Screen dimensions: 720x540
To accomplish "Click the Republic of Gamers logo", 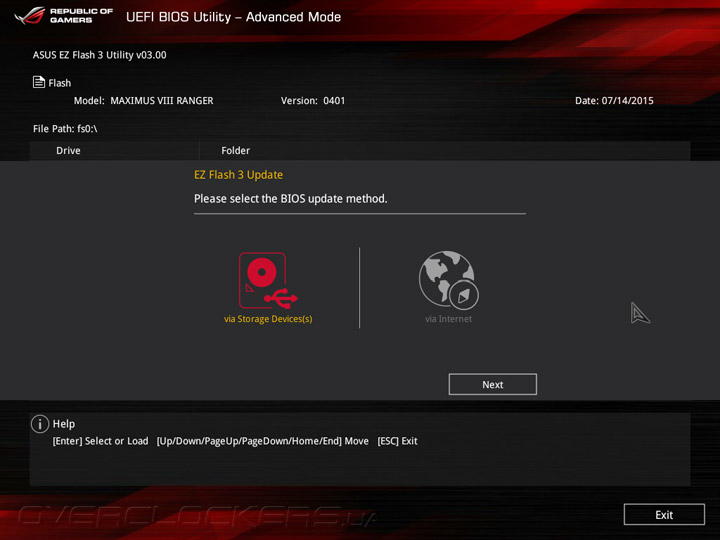I will (x=64, y=16).
